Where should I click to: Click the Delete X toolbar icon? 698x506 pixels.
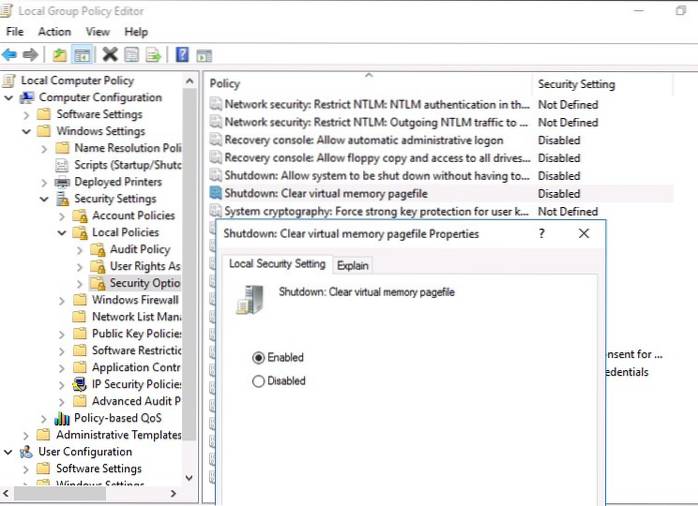click(x=109, y=54)
